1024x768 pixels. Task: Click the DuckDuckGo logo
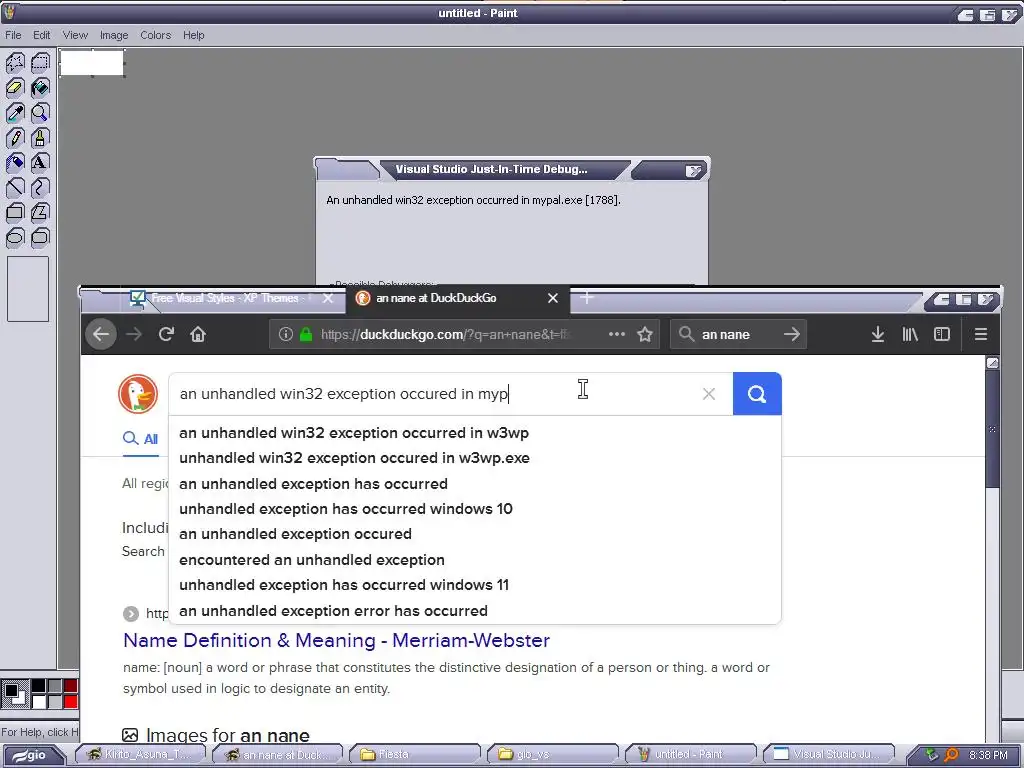138,394
